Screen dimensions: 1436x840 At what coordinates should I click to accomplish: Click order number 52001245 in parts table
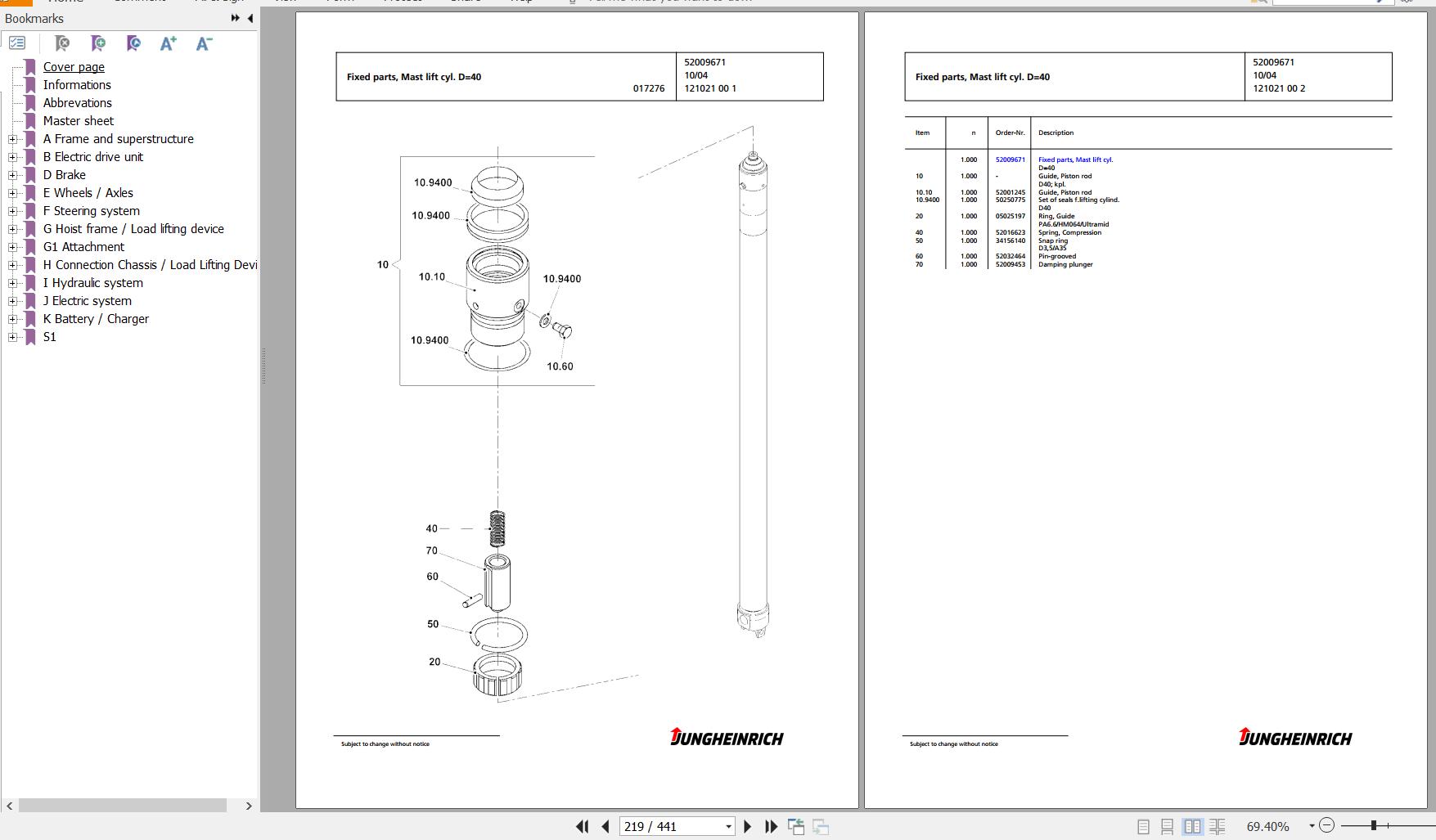(x=1010, y=192)
